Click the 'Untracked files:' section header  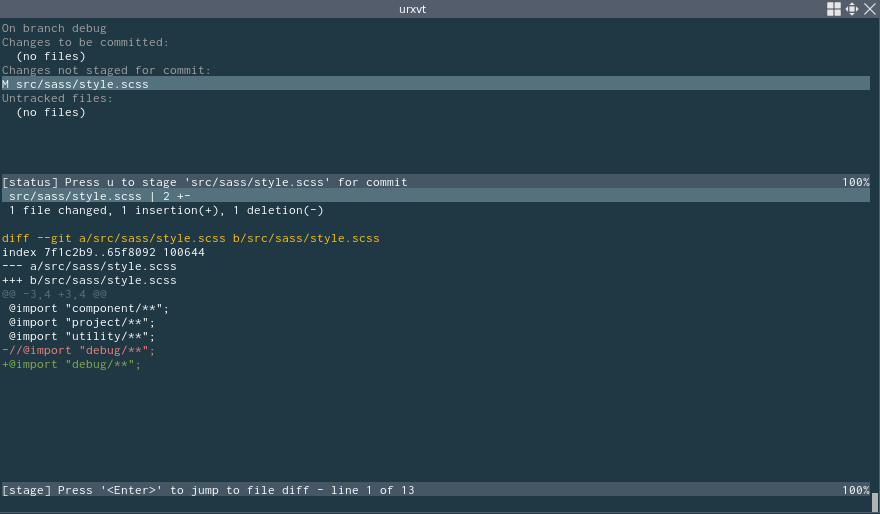pyautogui.click(x=57, y=98)
